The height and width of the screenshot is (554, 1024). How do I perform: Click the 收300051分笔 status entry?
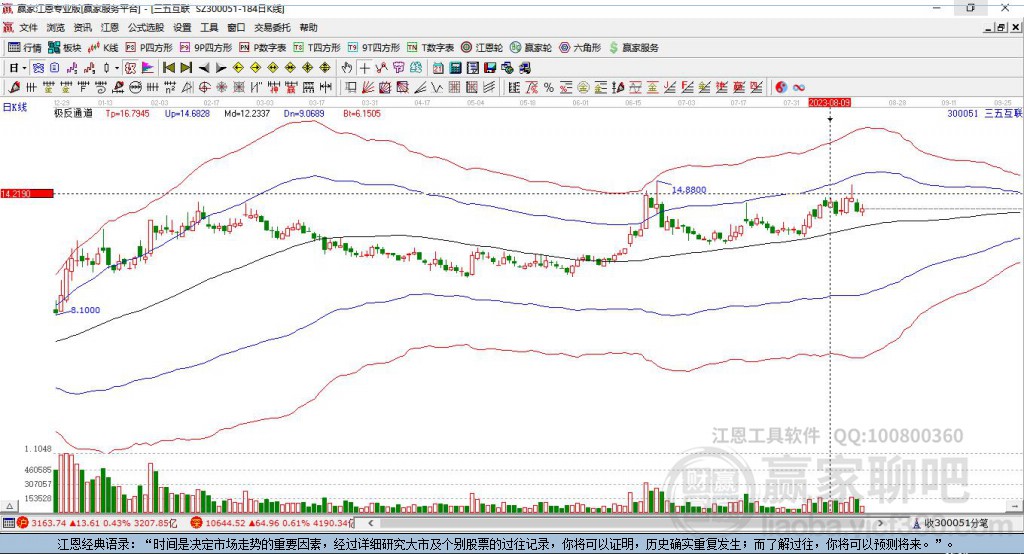point(950,523)
